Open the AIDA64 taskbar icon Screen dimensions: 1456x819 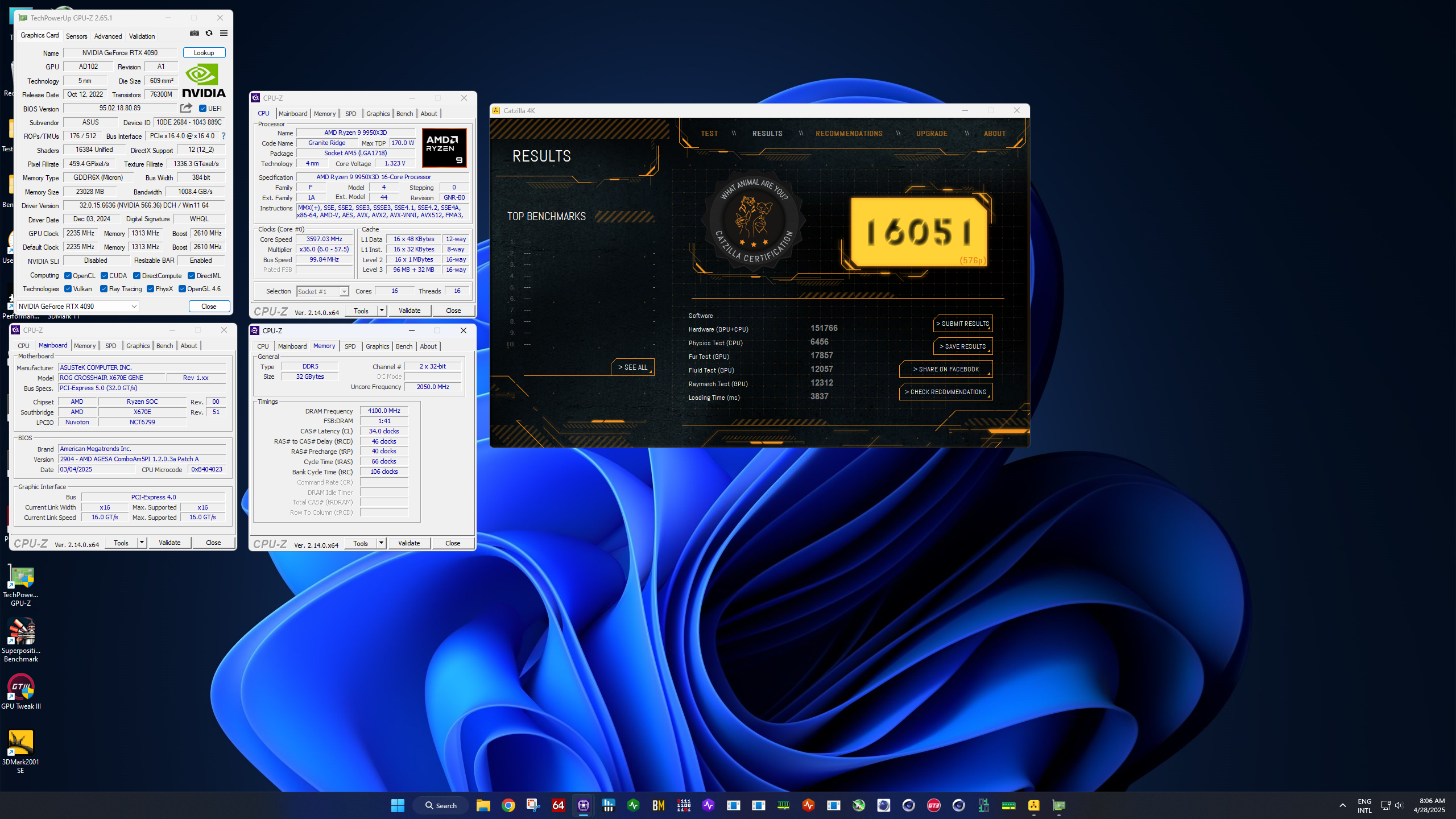pos(559,805)
